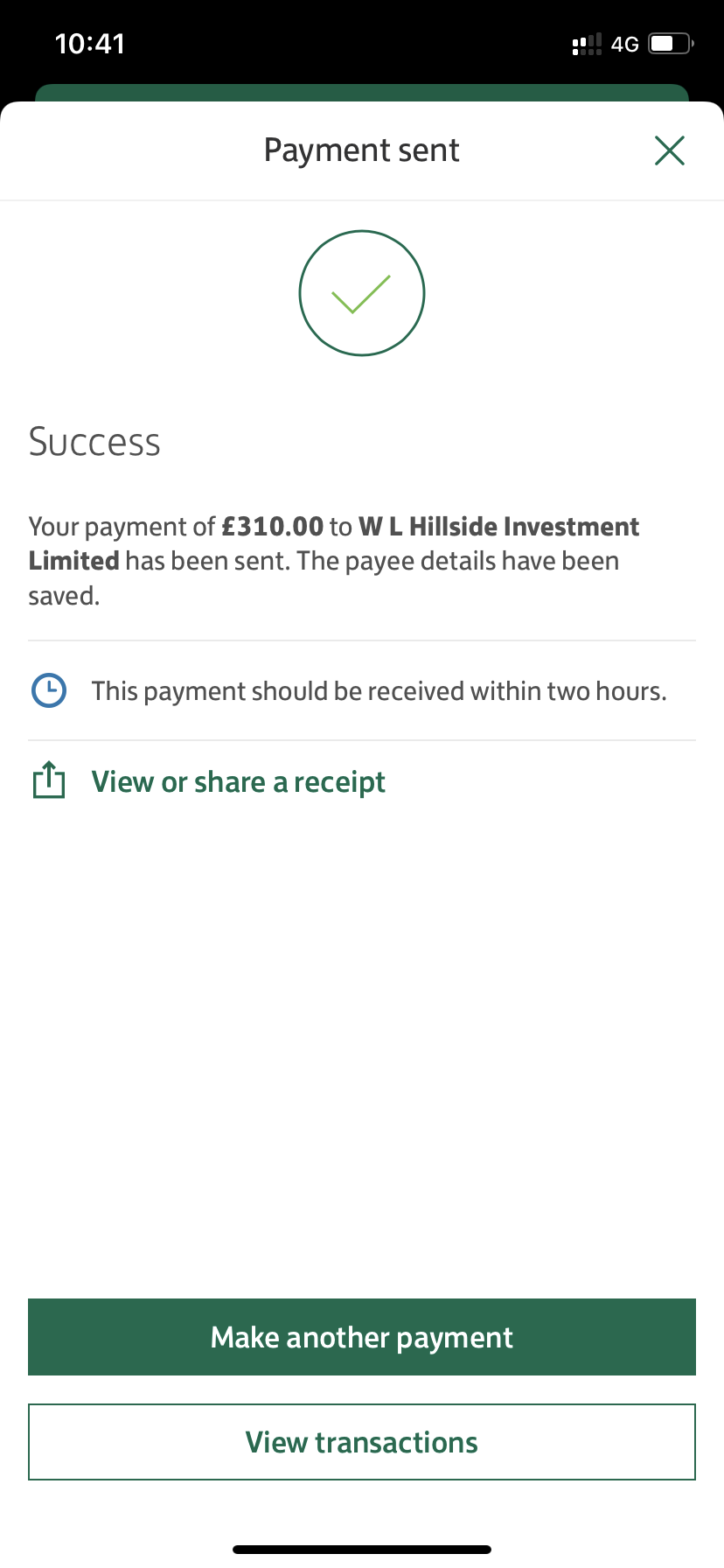
Task: Click the £310.00 payment amount
Action: [x=273, y=527]
